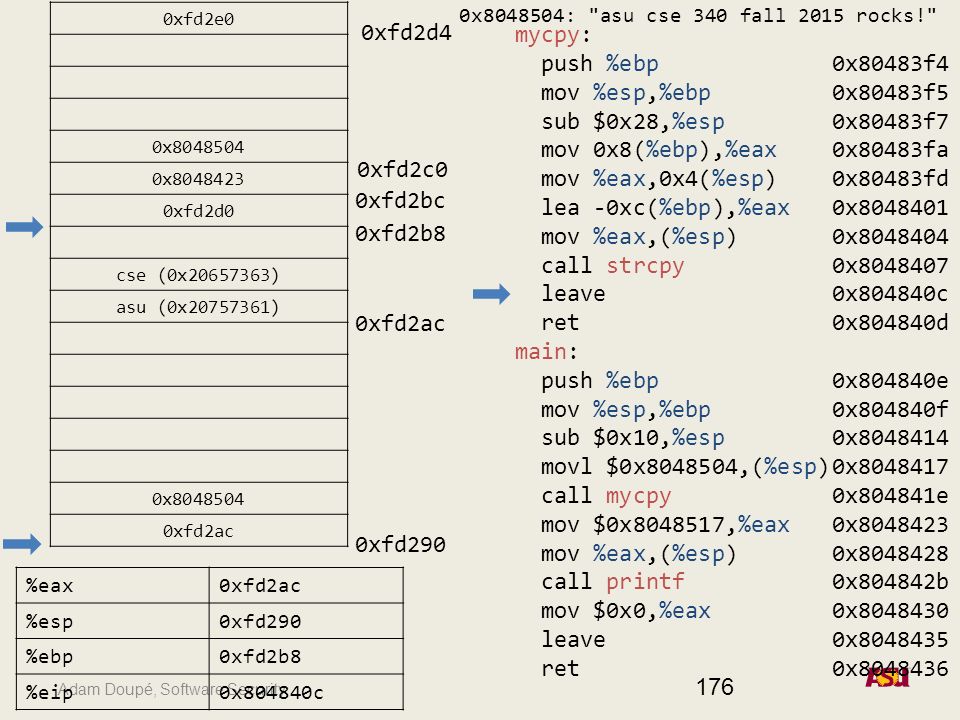Click the stack cell containing 0xfd2e0
Image resolution: width=960 pixels, height=720 pixels.
[x=199, y=19]
